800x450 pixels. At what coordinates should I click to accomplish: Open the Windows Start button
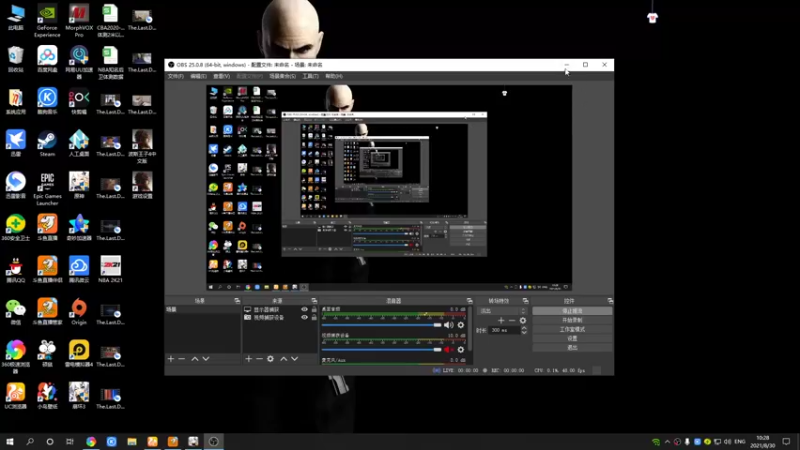[10, 441]
